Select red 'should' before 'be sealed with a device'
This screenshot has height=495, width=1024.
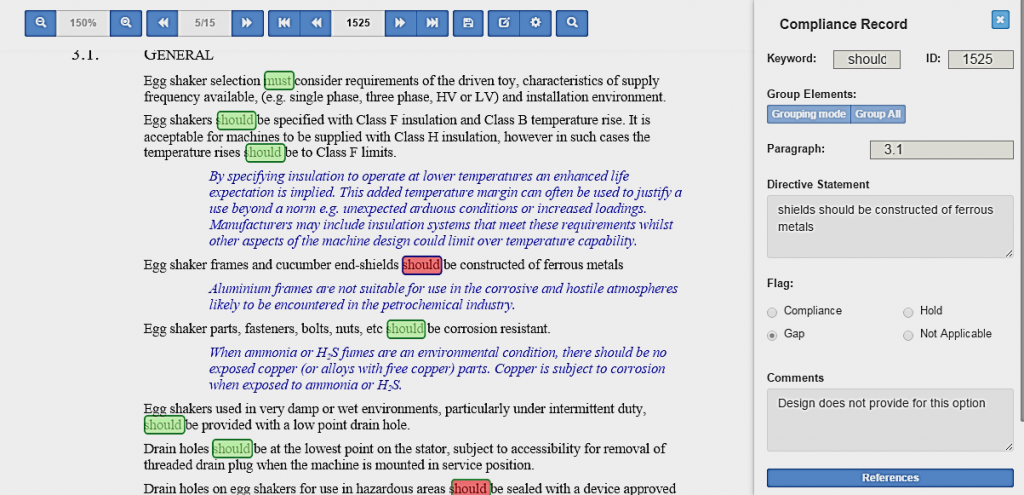(x=470, y=488)
